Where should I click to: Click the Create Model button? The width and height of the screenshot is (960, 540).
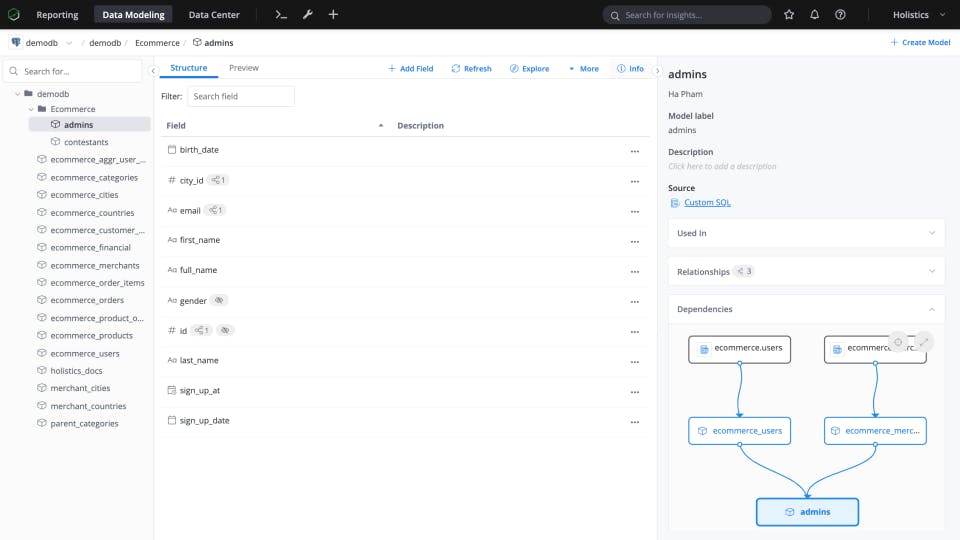pos(920,42)
